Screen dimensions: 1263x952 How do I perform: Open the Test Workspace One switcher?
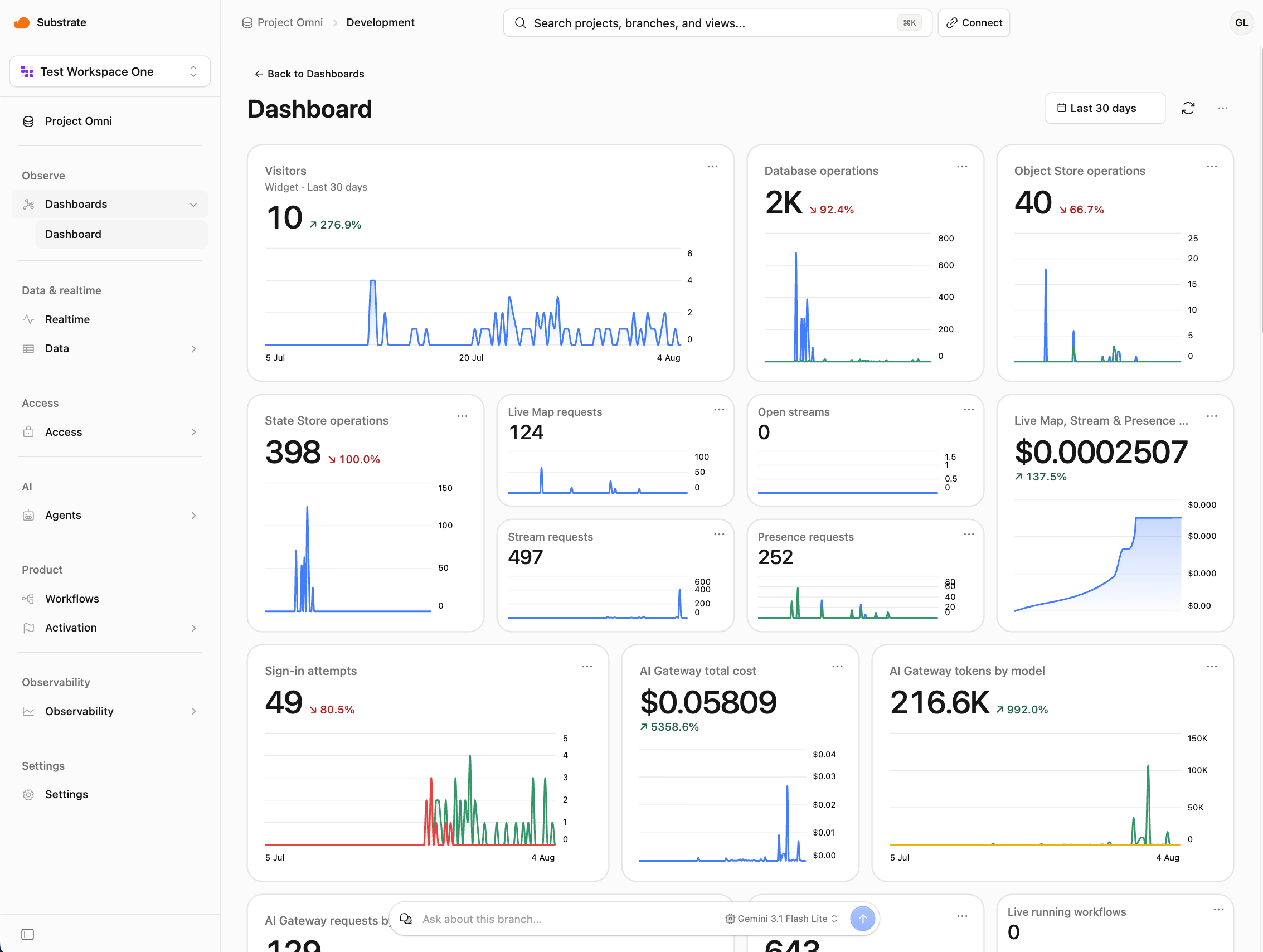click(110, 71)
